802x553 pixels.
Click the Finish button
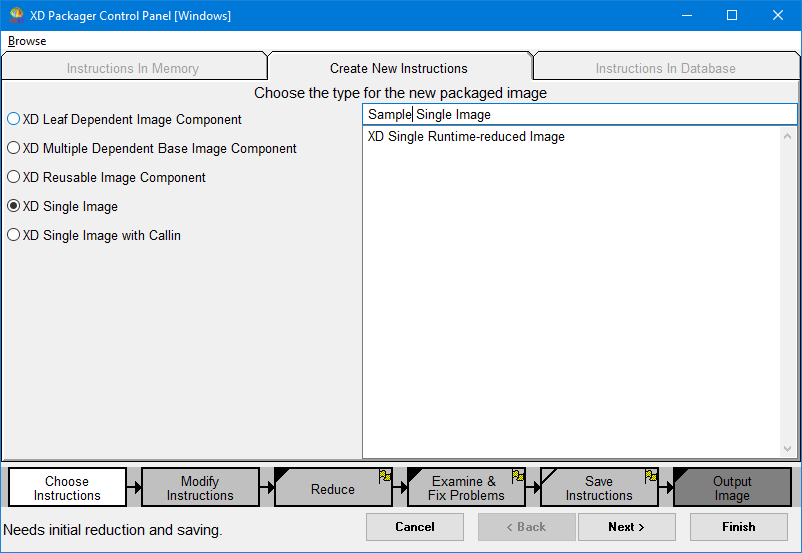[738, 527]
